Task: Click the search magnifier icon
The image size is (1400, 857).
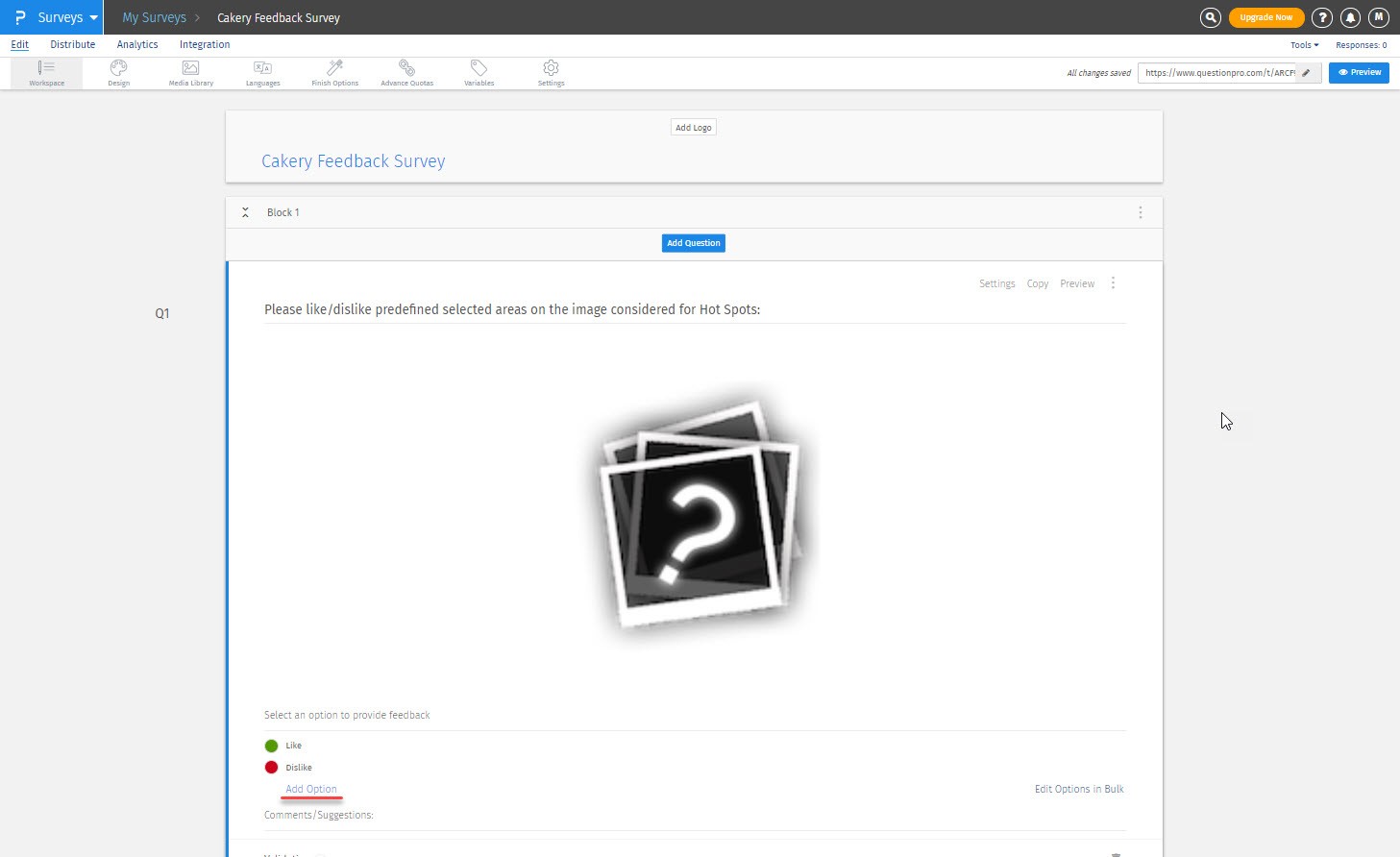Action: coord(1211,17)
